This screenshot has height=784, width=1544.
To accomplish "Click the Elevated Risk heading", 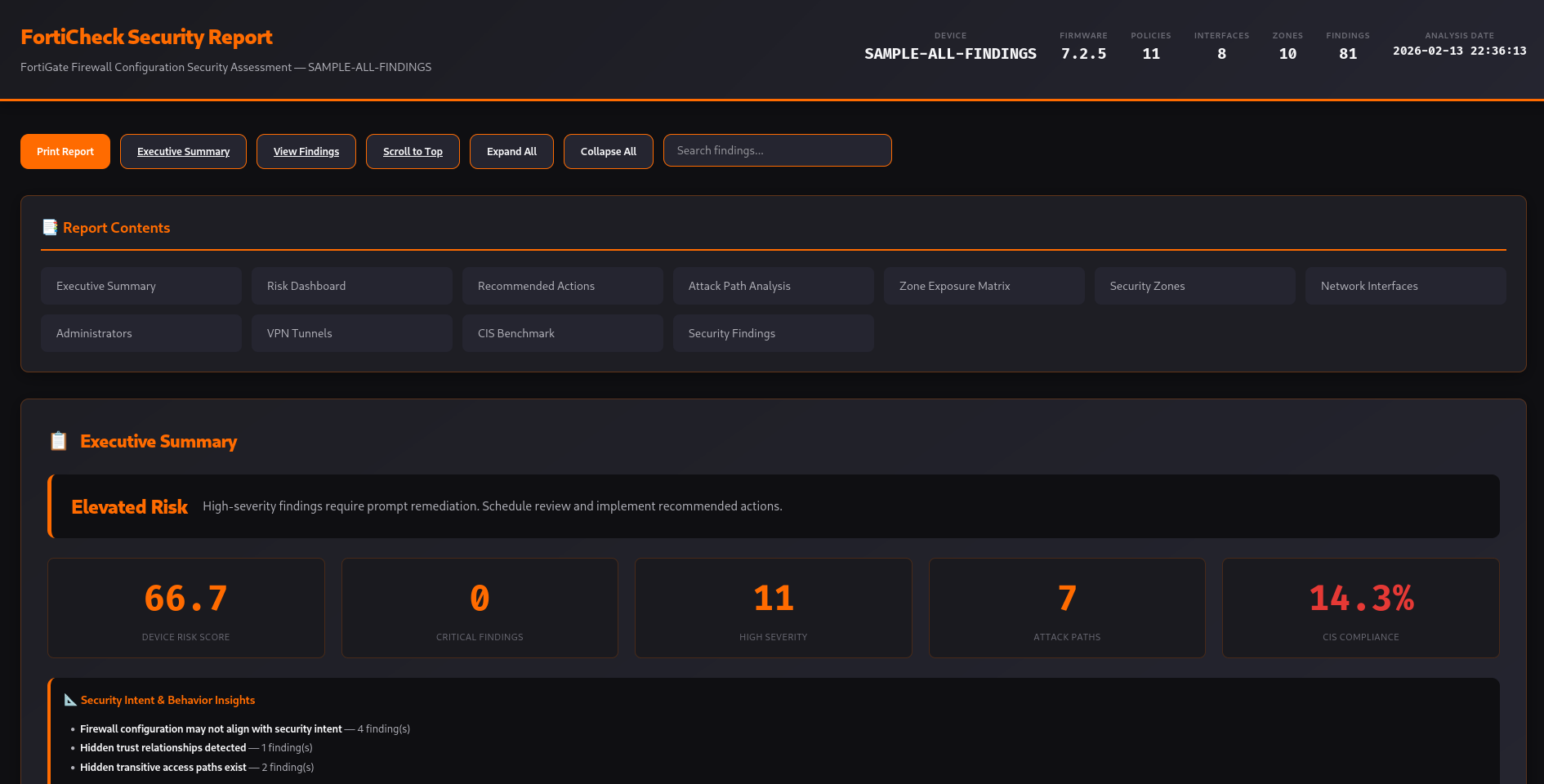I will click(130, 507).
